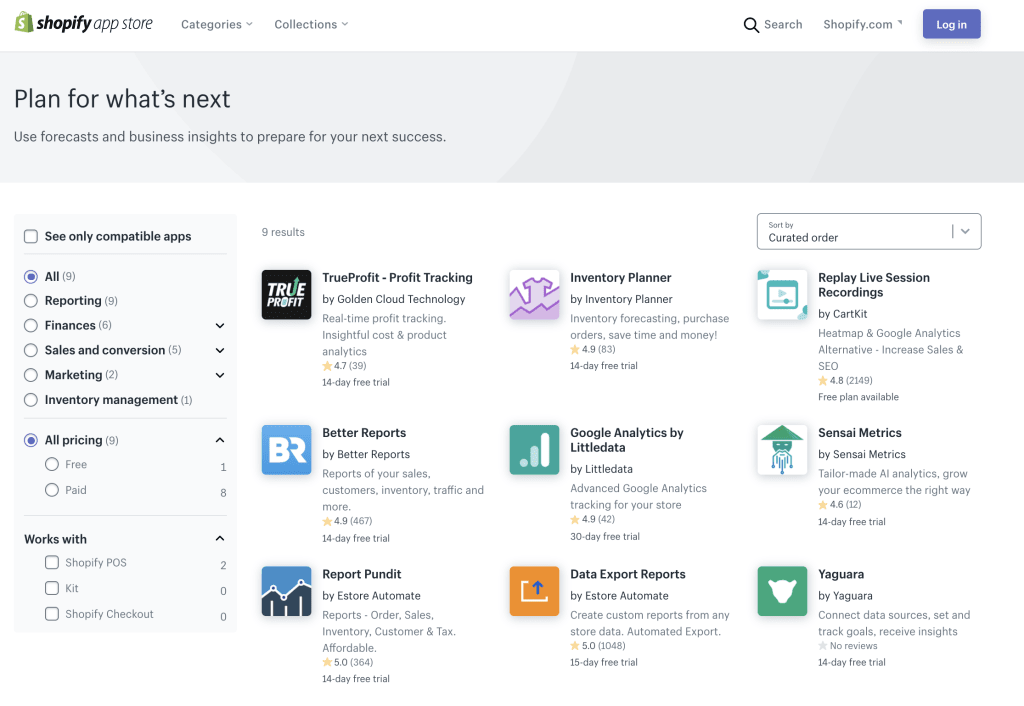Click the Shopify app store logo
The image size is (1024, 706).
tap(84, 24)
